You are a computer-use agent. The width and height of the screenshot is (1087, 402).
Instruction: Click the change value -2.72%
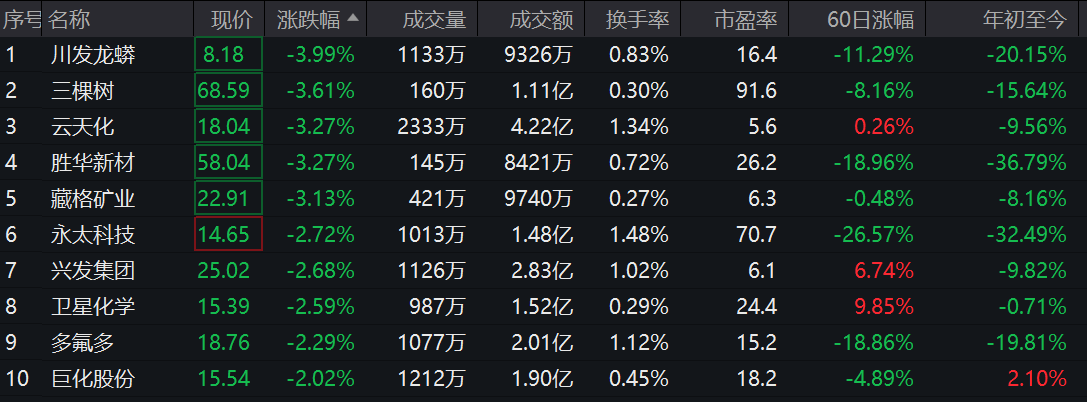tap(320, 235)
